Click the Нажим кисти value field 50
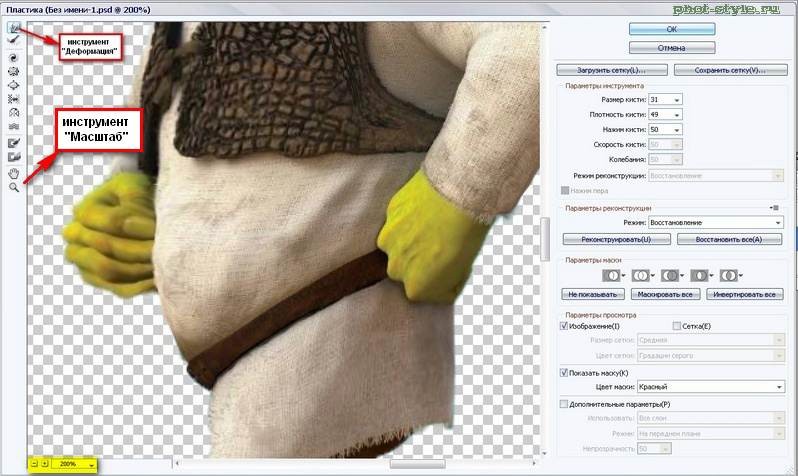The width and height of the screenshot is (798, 476). coord(660,130)
